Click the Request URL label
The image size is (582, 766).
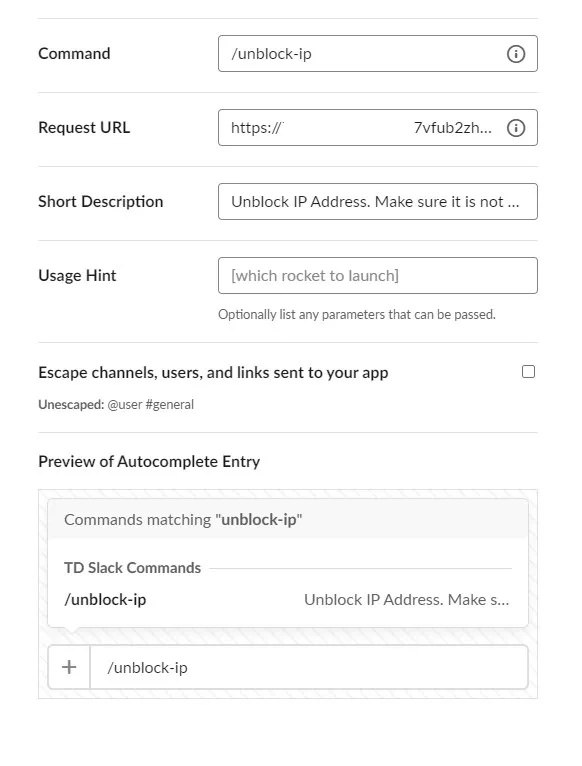click(84, 128)
